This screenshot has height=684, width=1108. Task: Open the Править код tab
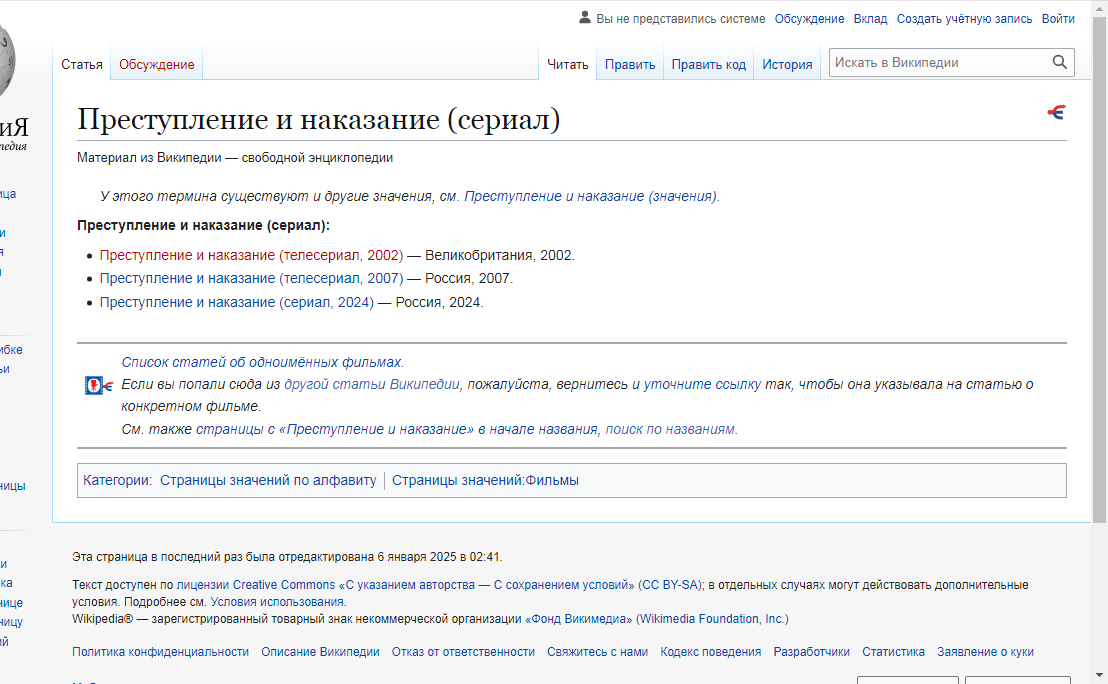[x=708, y=64]
